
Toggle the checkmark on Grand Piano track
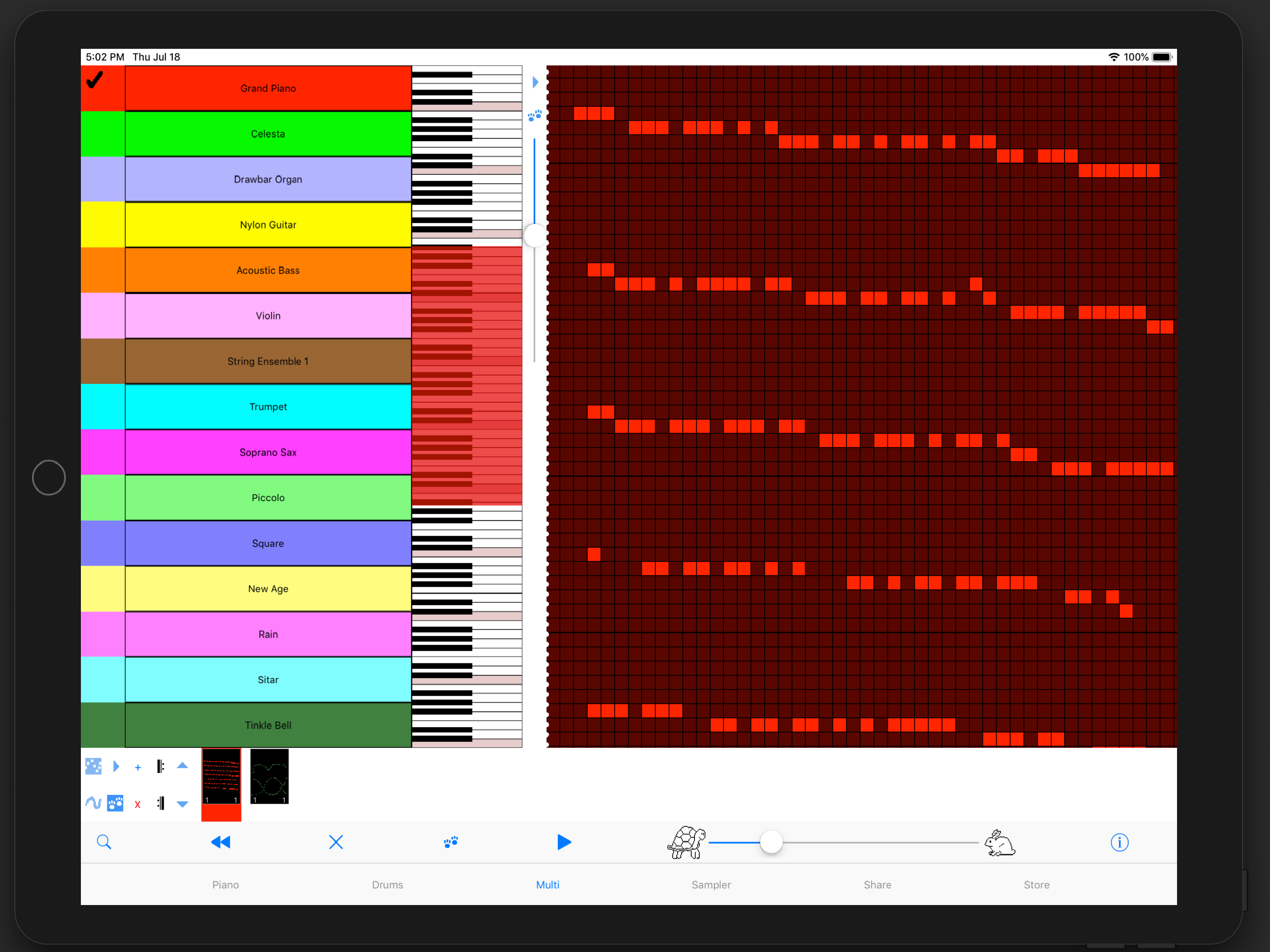[95, 81]
